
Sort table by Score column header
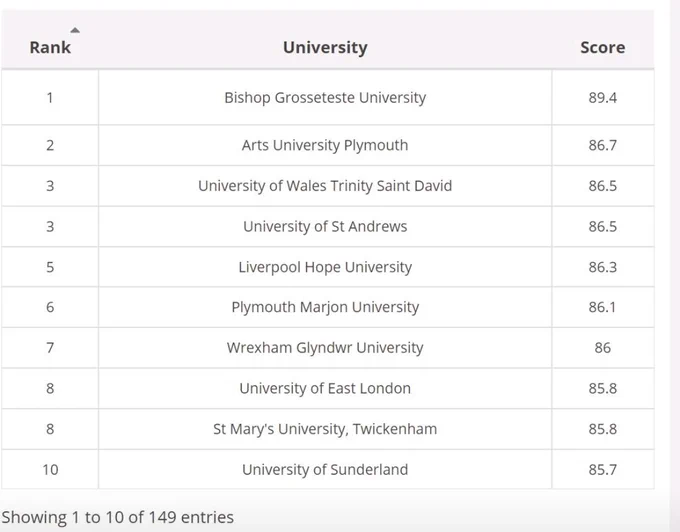[602, 47]
